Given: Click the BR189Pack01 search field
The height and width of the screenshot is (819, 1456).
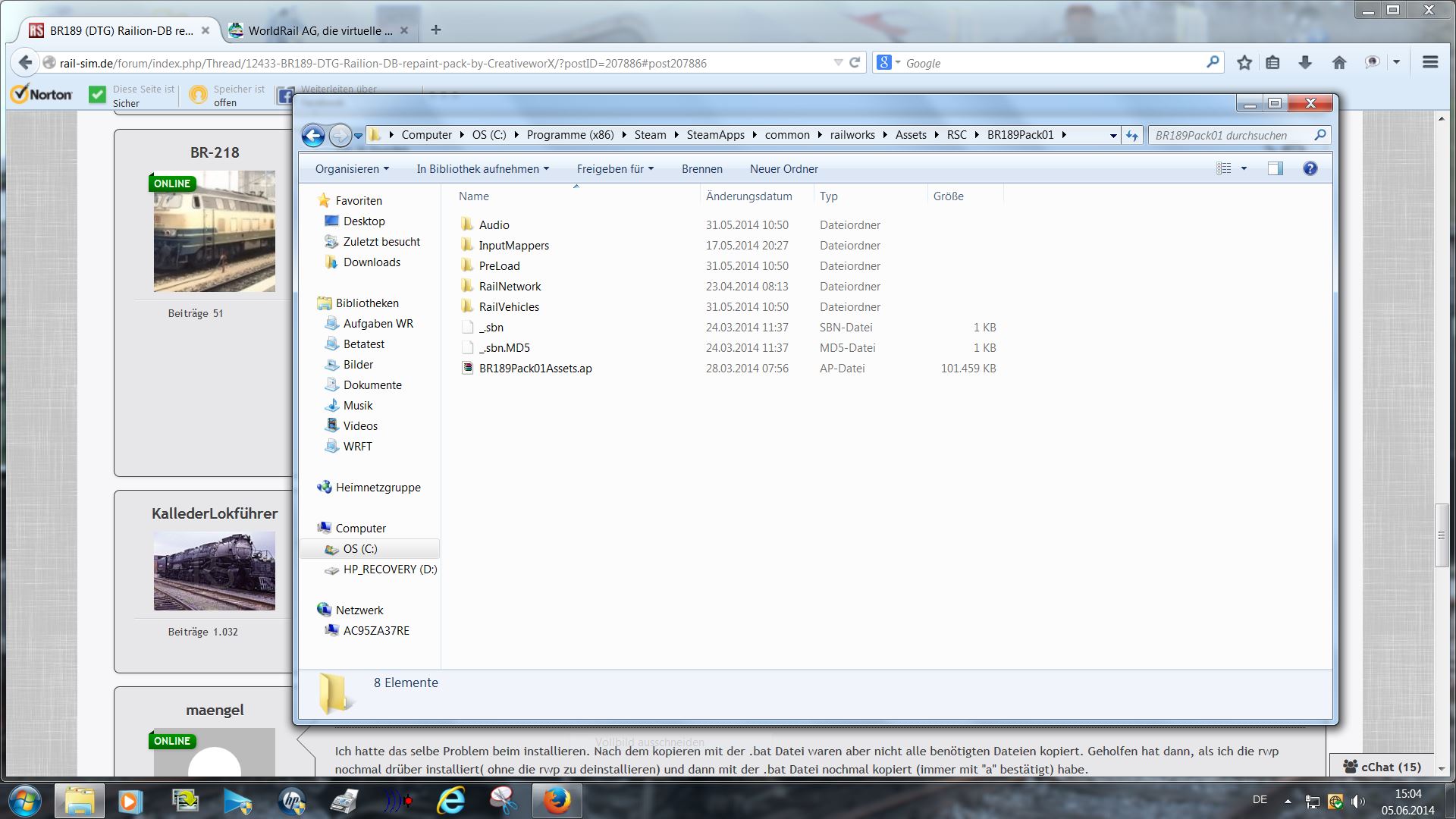Looking at the screenshot, I should tap(1228, 135).
